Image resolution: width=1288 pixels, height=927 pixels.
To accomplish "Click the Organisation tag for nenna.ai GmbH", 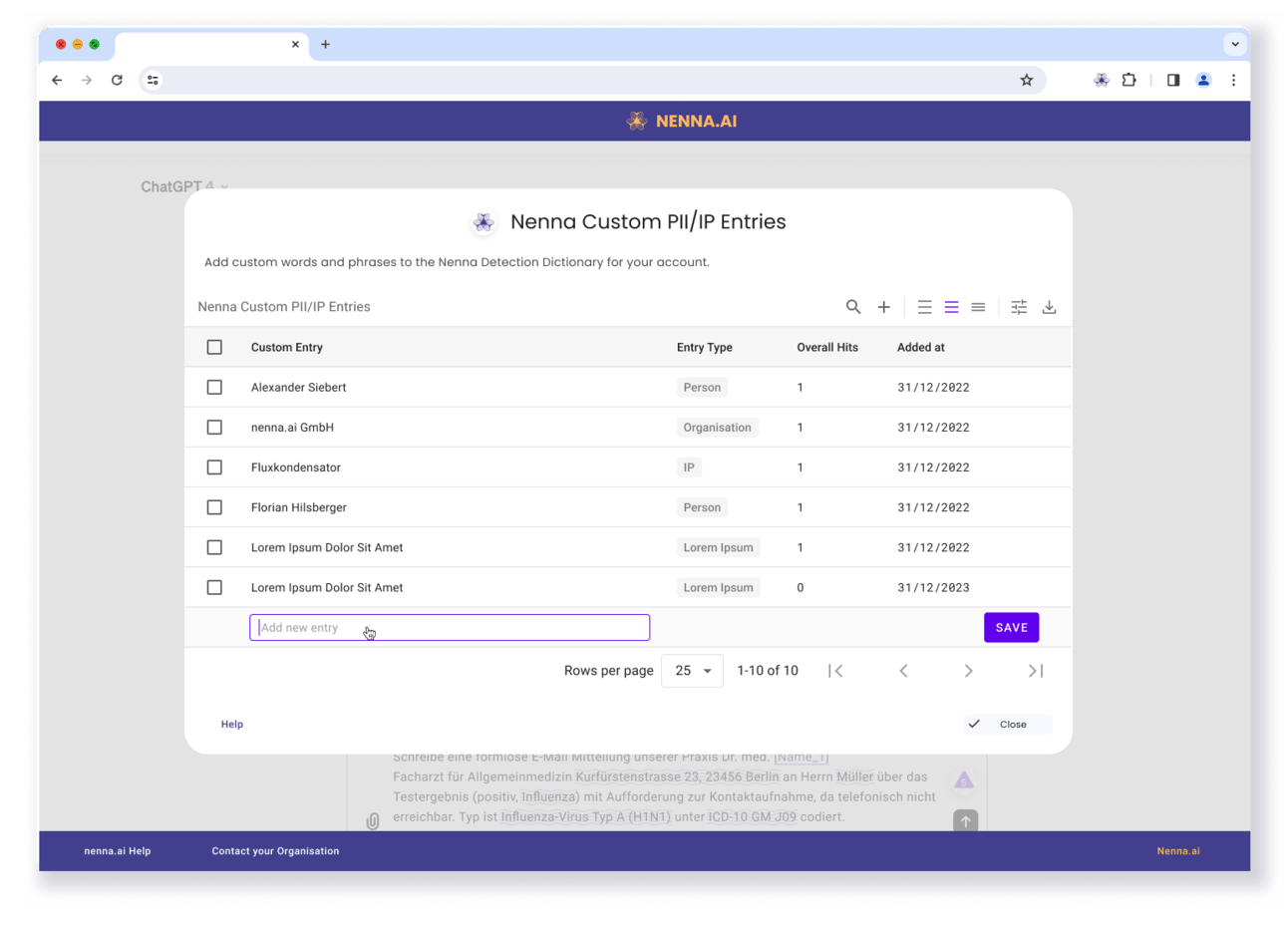I will pos(717,427).
